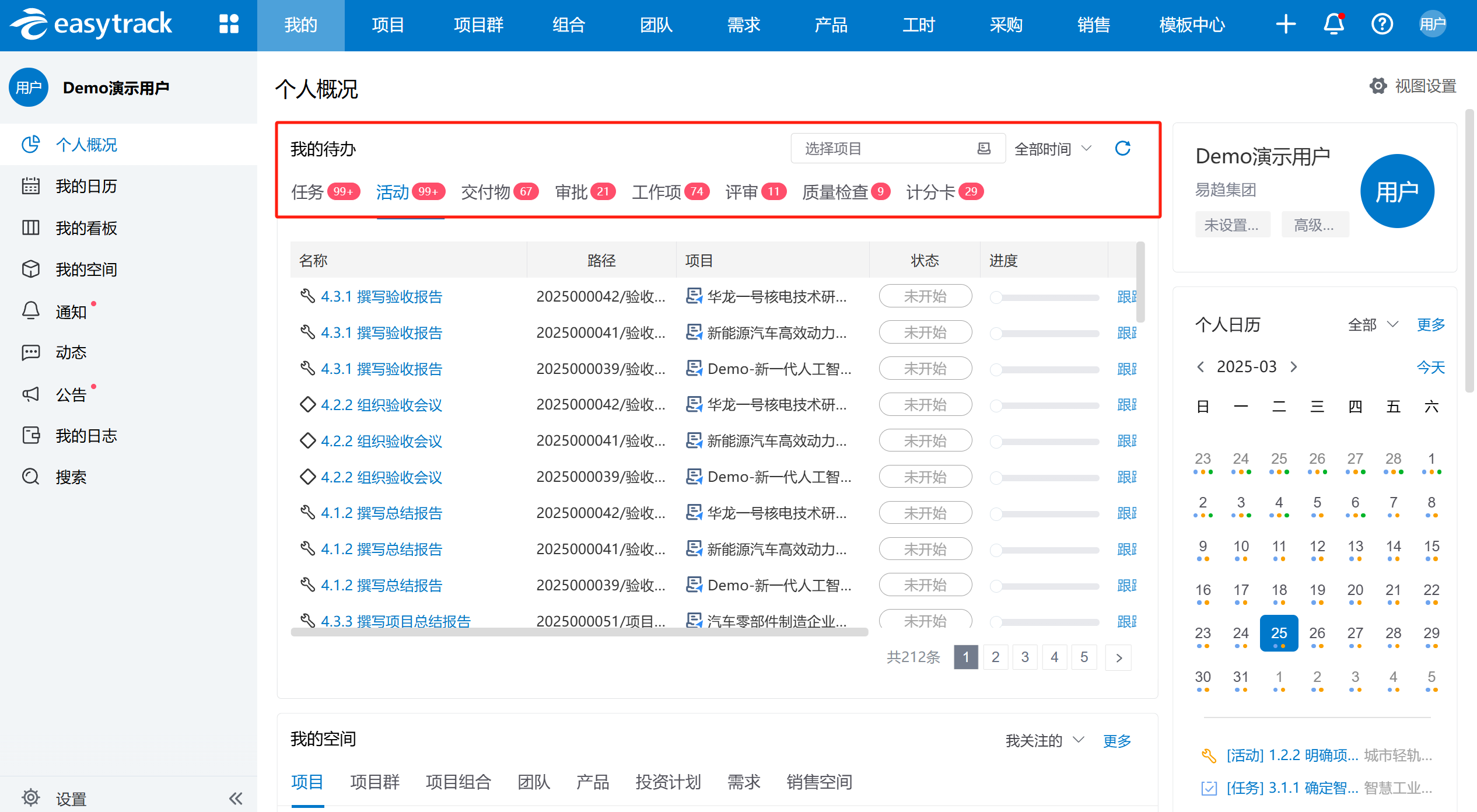The image size is (1477, 812).
Task: Switch to the 交付物 tab
Action: pyautogui.click(x=485, y=192)
